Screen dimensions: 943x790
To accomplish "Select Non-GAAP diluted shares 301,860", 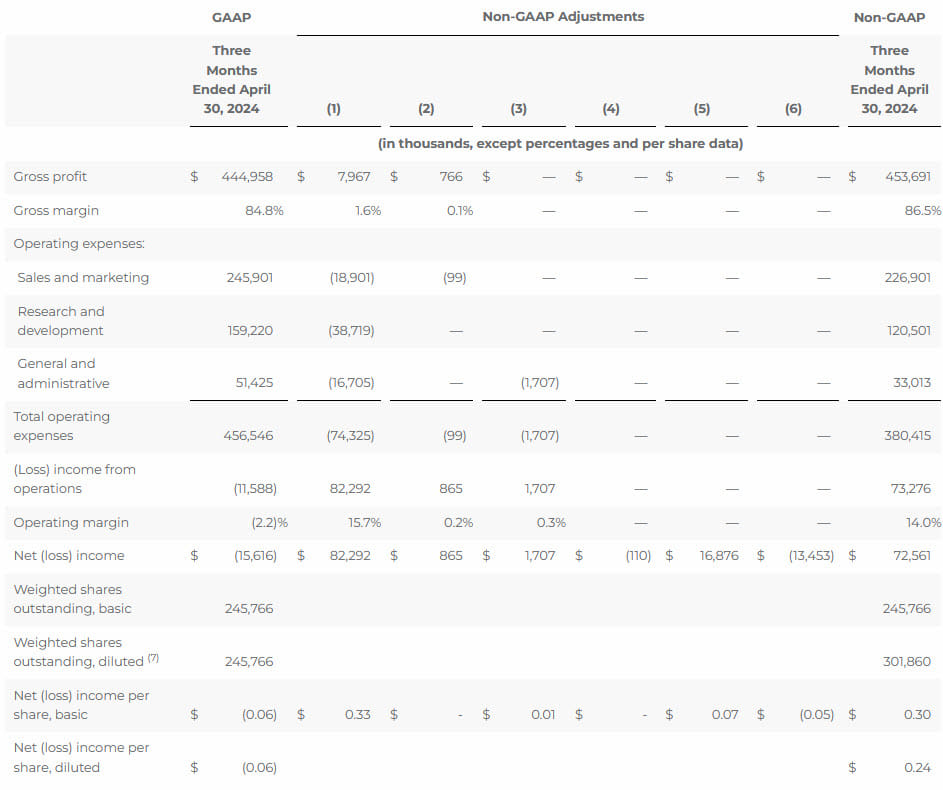I will tap(906, 662).
